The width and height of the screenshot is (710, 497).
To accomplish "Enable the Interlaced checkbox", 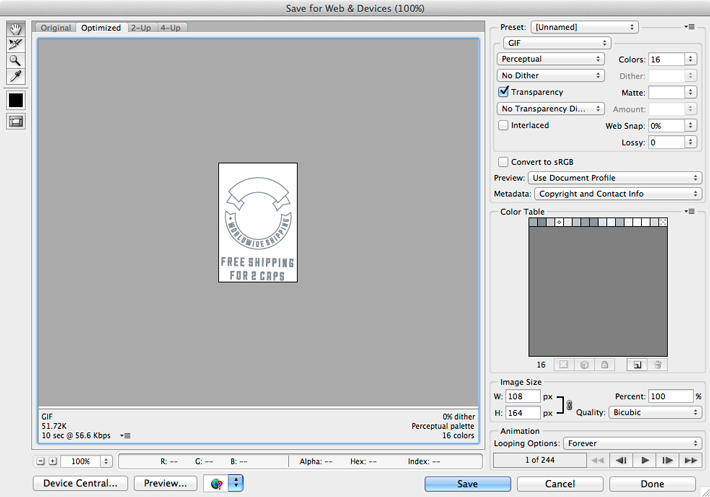I will (x=504, y=126).
